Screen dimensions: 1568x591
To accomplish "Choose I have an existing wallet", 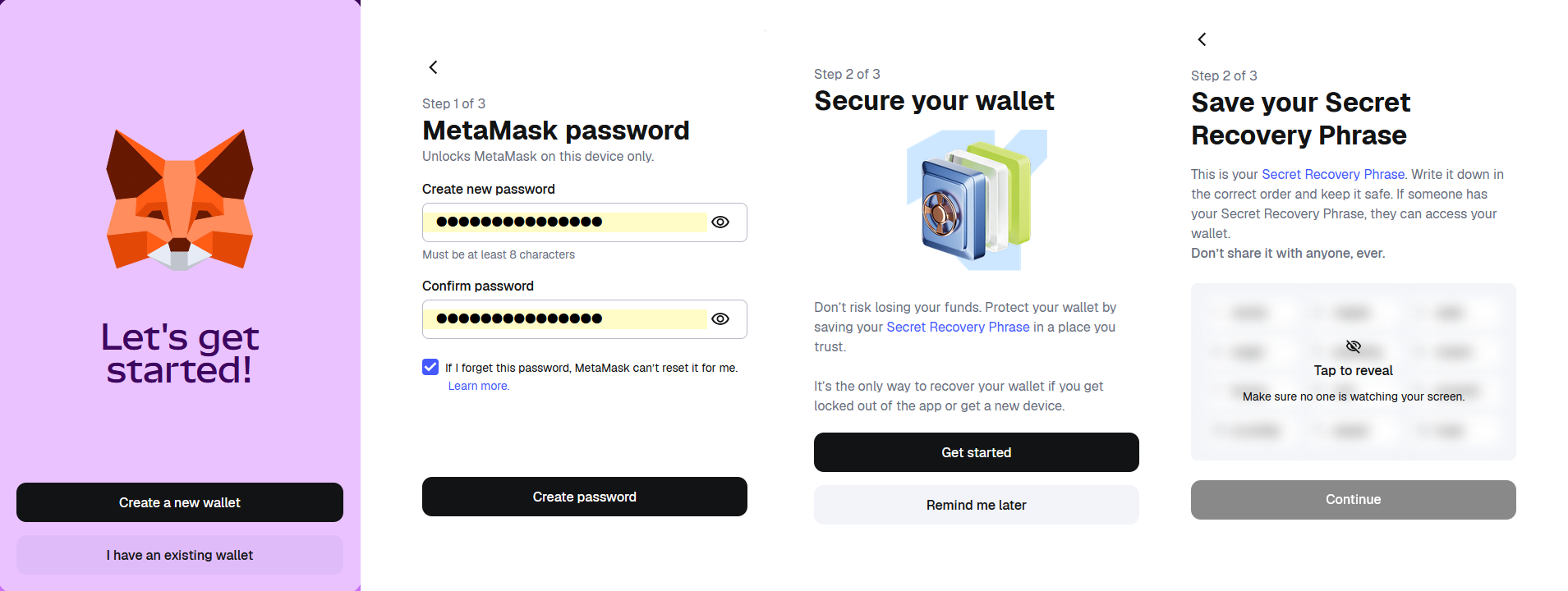I will [180, 555].
